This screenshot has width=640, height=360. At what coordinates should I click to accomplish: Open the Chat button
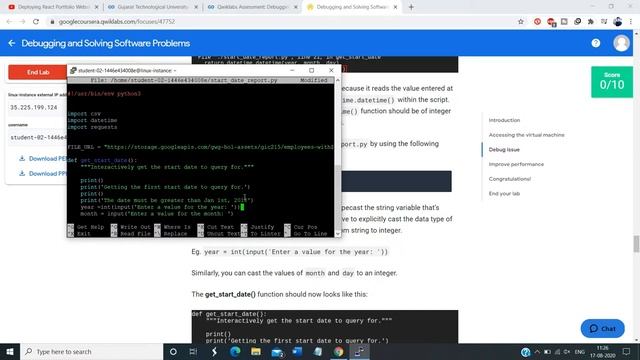tap(602, 329)
